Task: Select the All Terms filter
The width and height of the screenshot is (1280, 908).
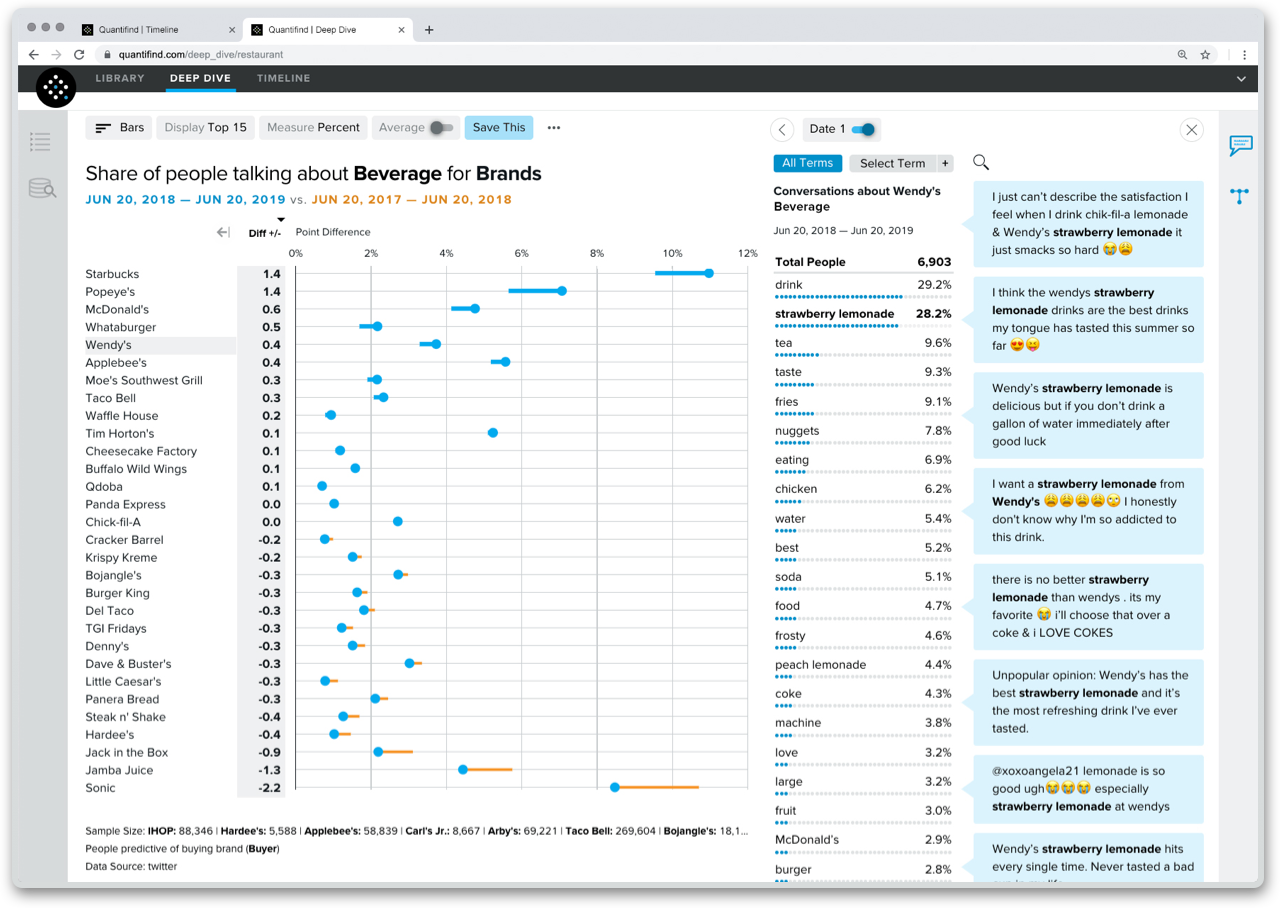Action: [808, 163]
